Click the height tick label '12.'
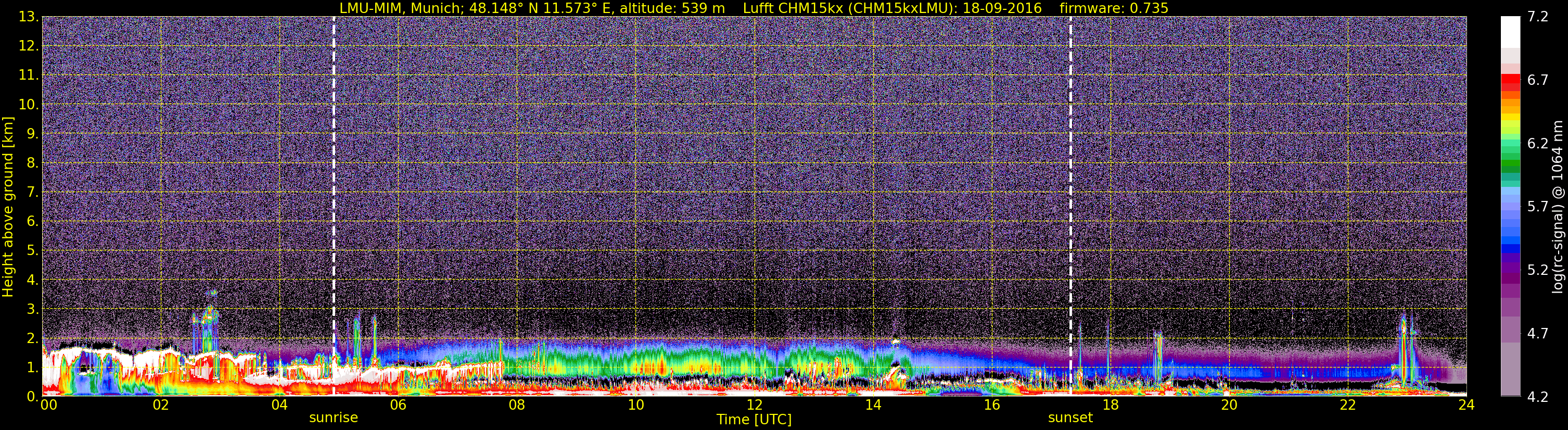 pos(29,46)
